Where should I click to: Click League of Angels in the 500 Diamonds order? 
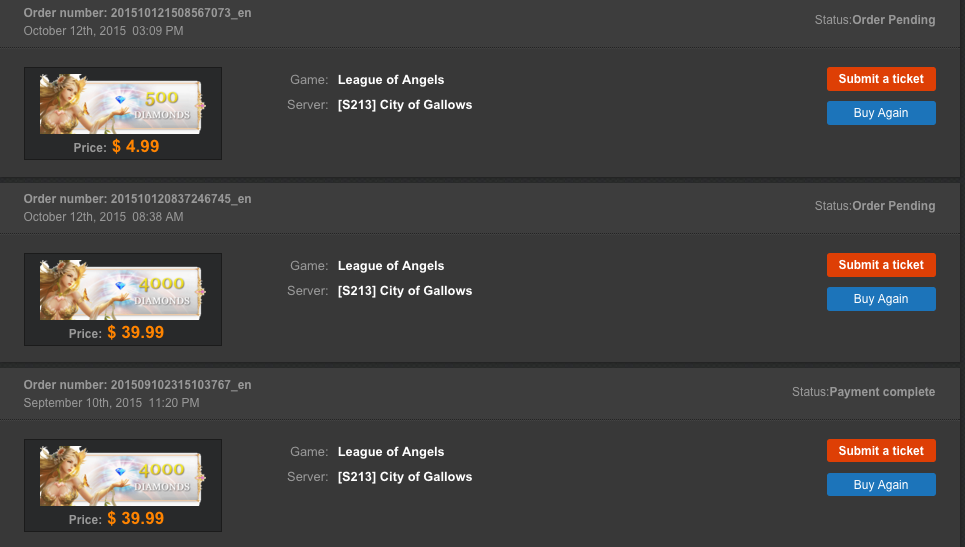pyautogui.click(x=391, y=80)
